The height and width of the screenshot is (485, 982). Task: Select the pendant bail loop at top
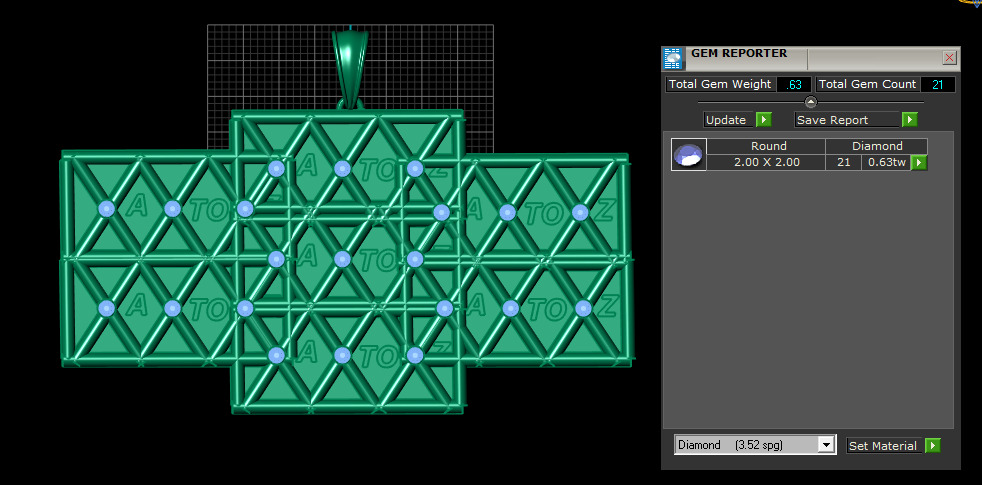click(350, 69)
